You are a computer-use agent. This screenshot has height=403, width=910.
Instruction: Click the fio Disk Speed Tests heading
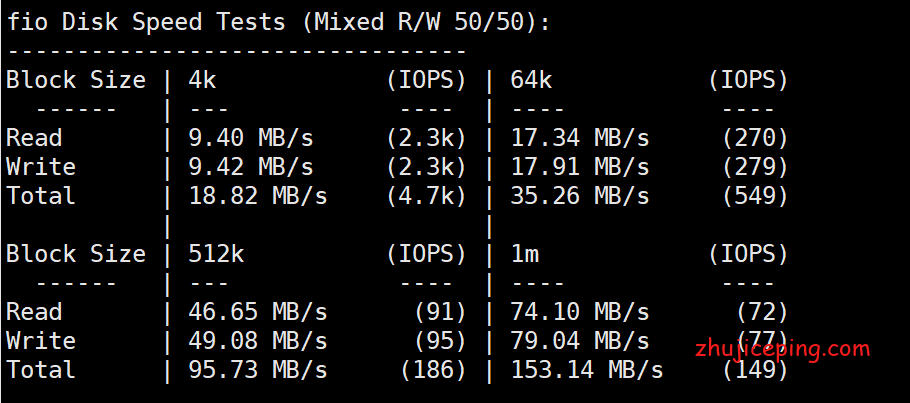(x=278, y=22)
